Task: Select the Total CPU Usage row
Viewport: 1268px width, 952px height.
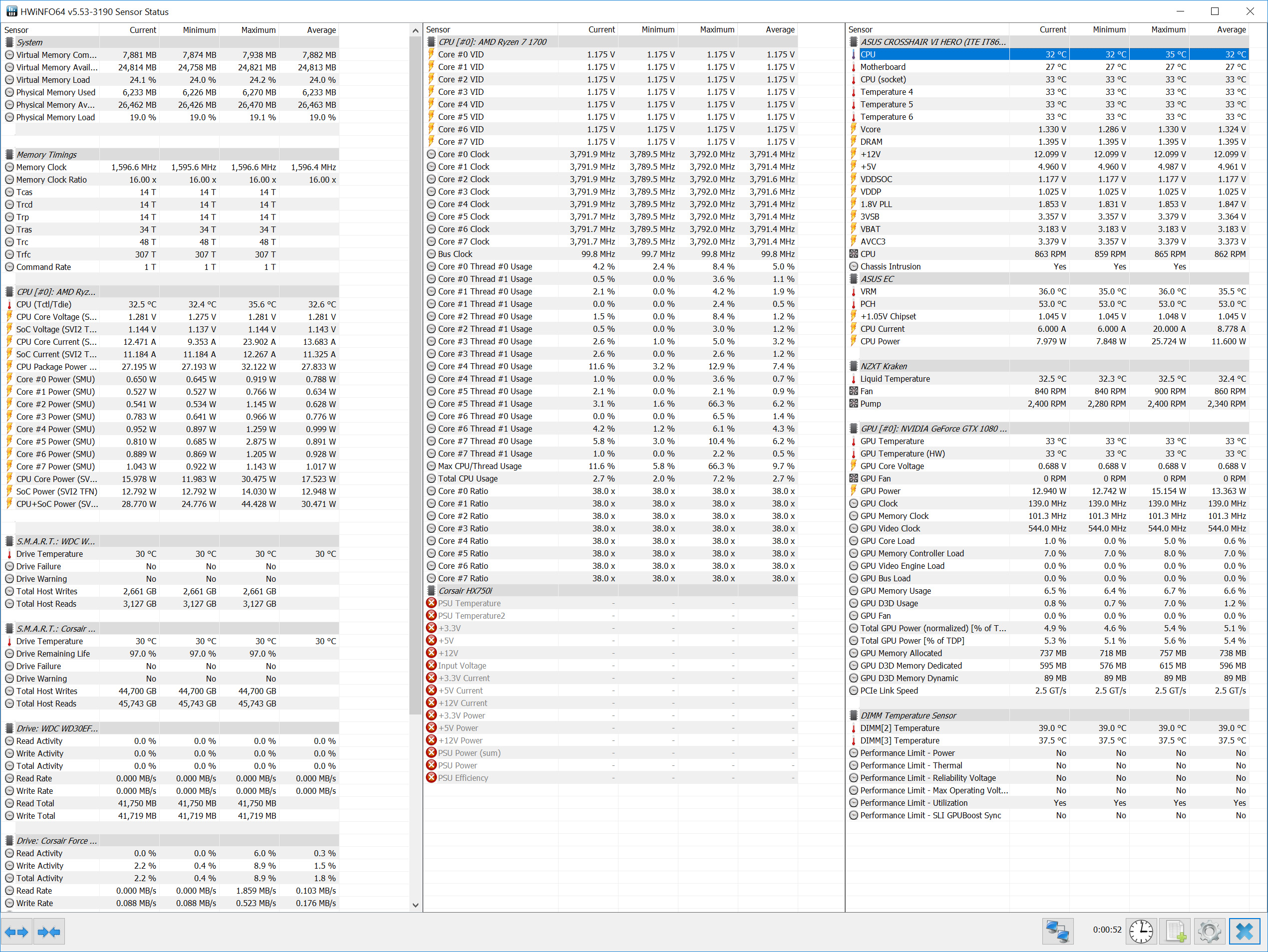Action: coord(468,478)
